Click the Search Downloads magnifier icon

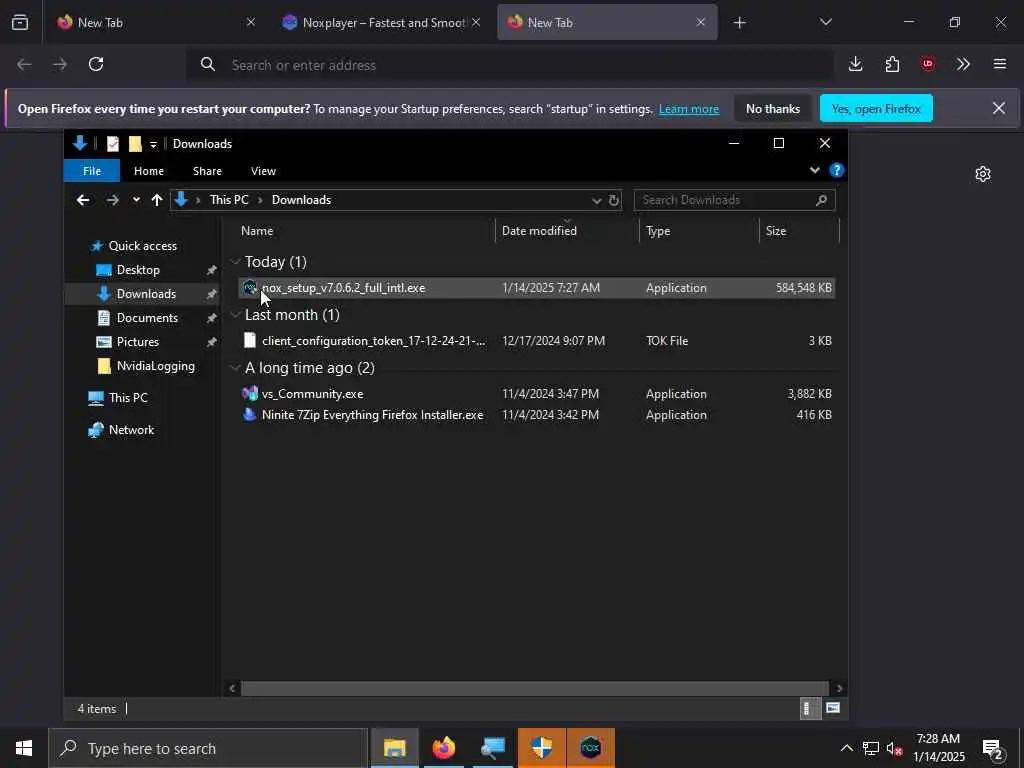pyautogui.click(x=822, y=200)
